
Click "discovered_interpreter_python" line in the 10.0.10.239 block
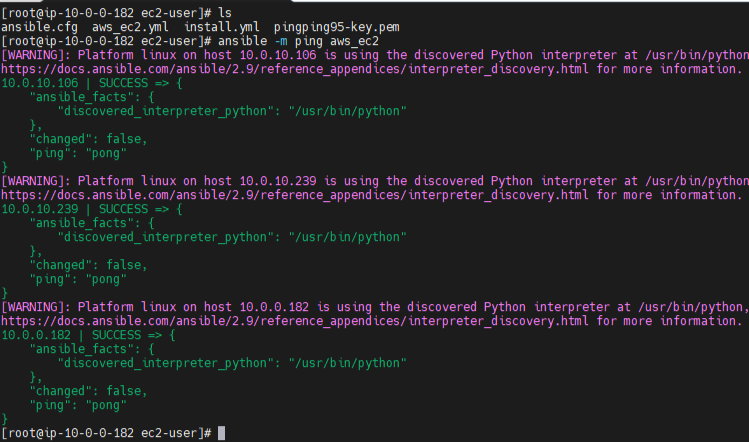(232, 237)
